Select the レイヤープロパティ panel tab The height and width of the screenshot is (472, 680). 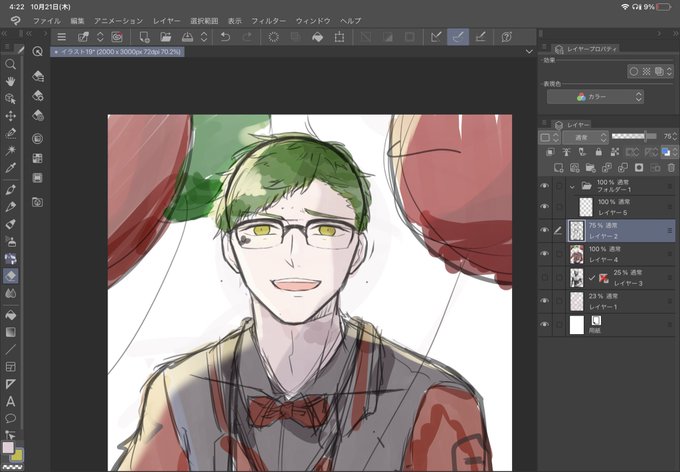586,49
